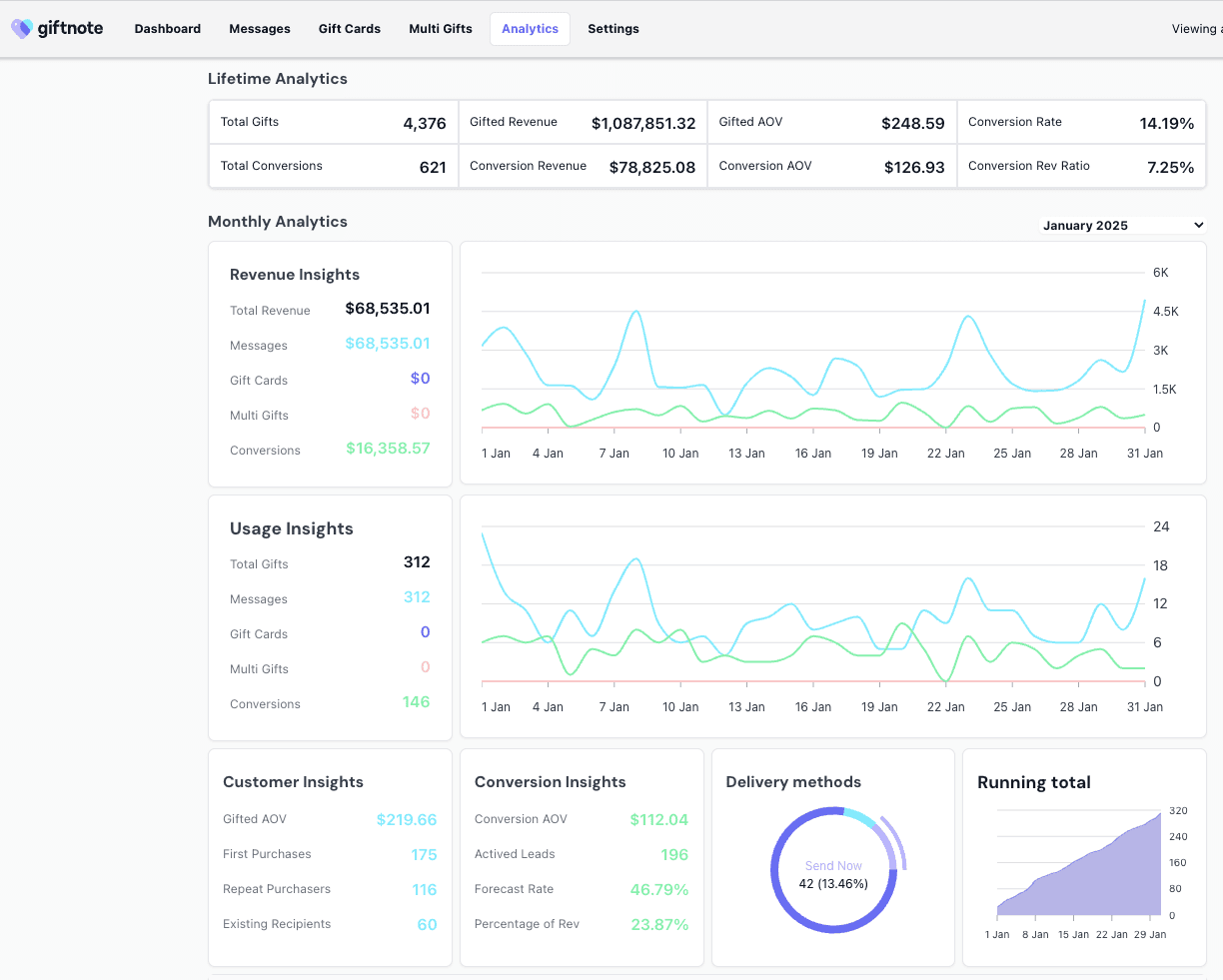
Task: Select the Analytics tab
Action: (x=530, y=29)
